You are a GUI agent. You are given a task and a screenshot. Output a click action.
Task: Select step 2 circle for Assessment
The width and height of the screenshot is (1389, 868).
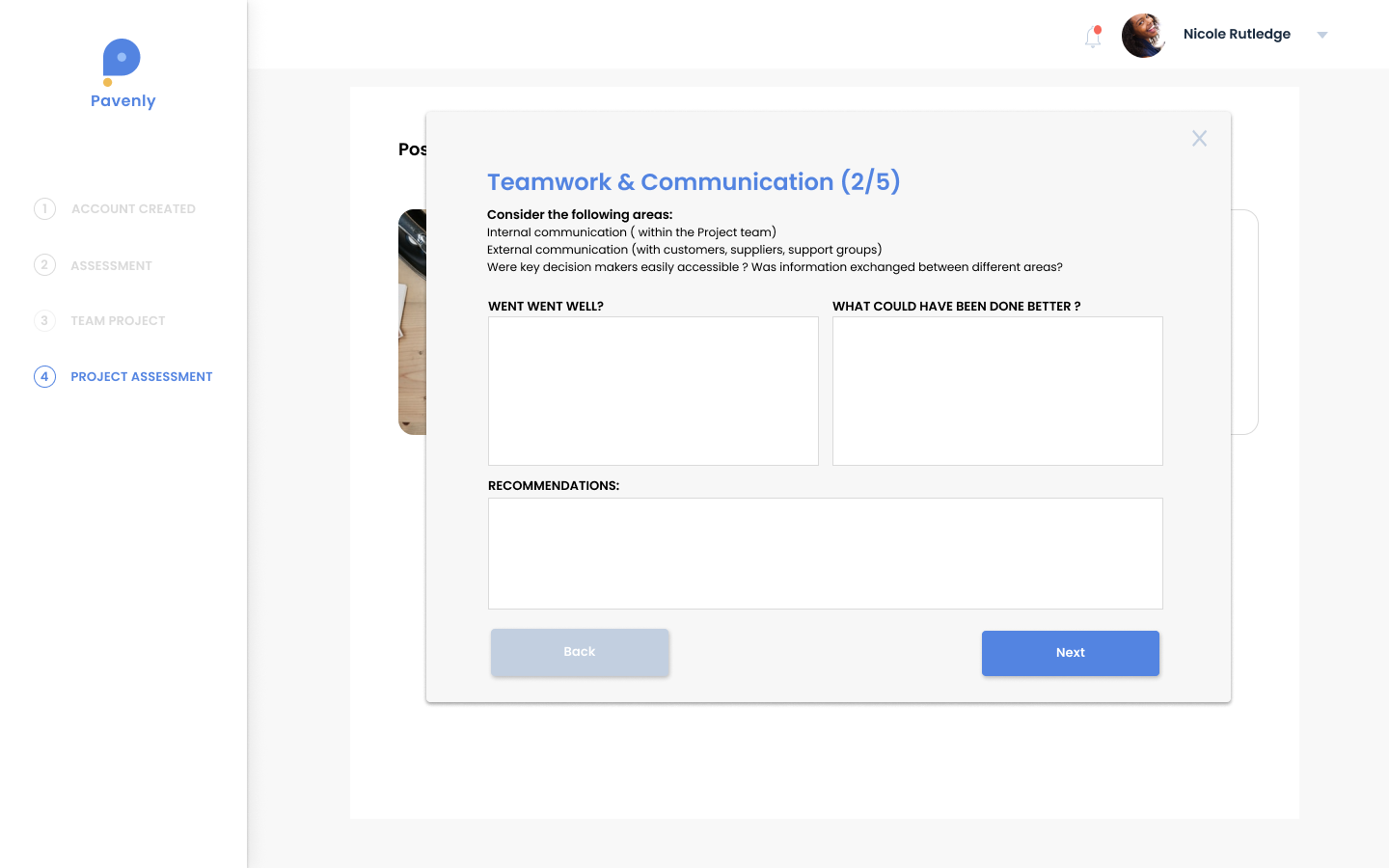(44, 265)
